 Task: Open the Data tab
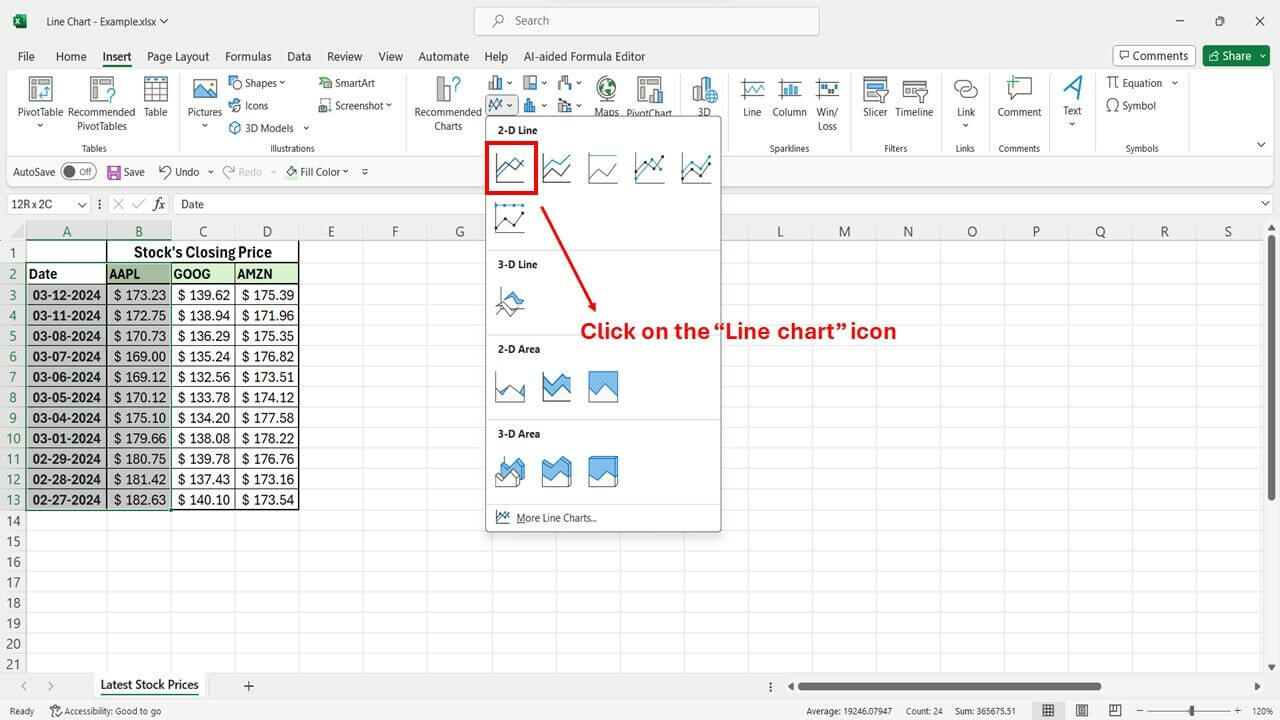click(x=299, y=57)
